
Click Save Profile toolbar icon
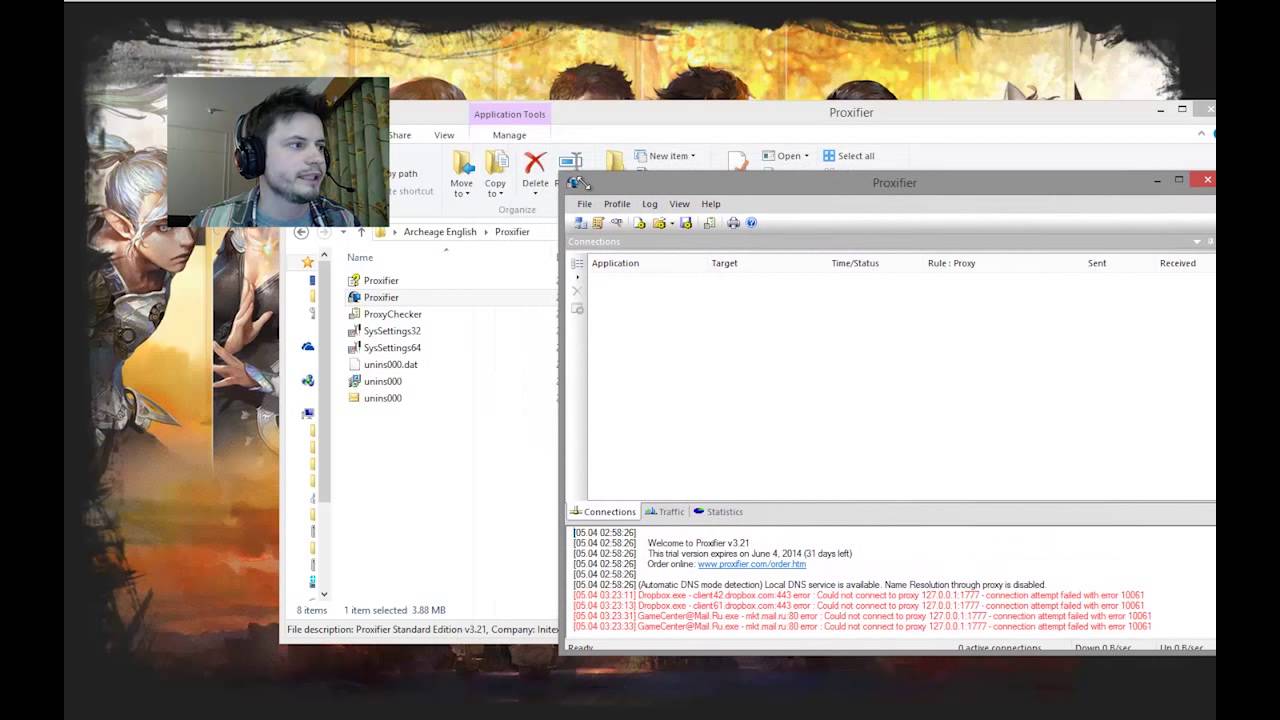pyautogui.click(x=686, y=223)
